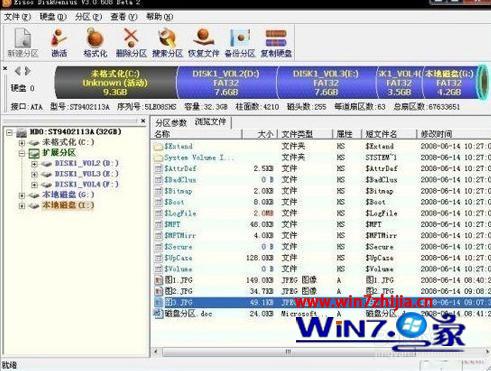The width and height of the screenshot is (491, 371).
Task: Select the $LogFile file name
Action: 180,213
